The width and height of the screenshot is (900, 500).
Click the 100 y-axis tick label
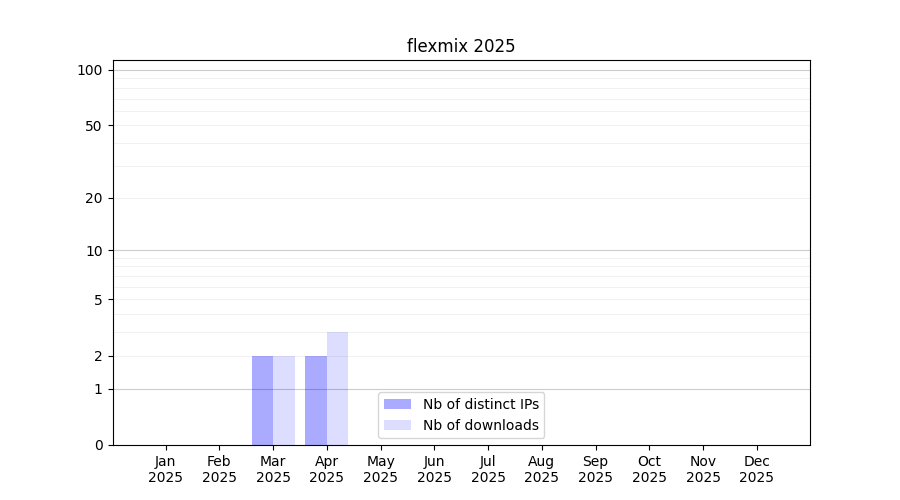(90, 70)
